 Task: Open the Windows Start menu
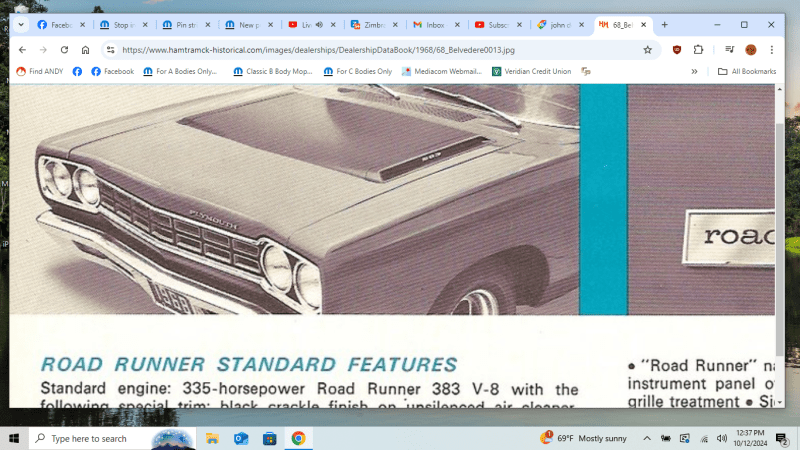(14, 438)
